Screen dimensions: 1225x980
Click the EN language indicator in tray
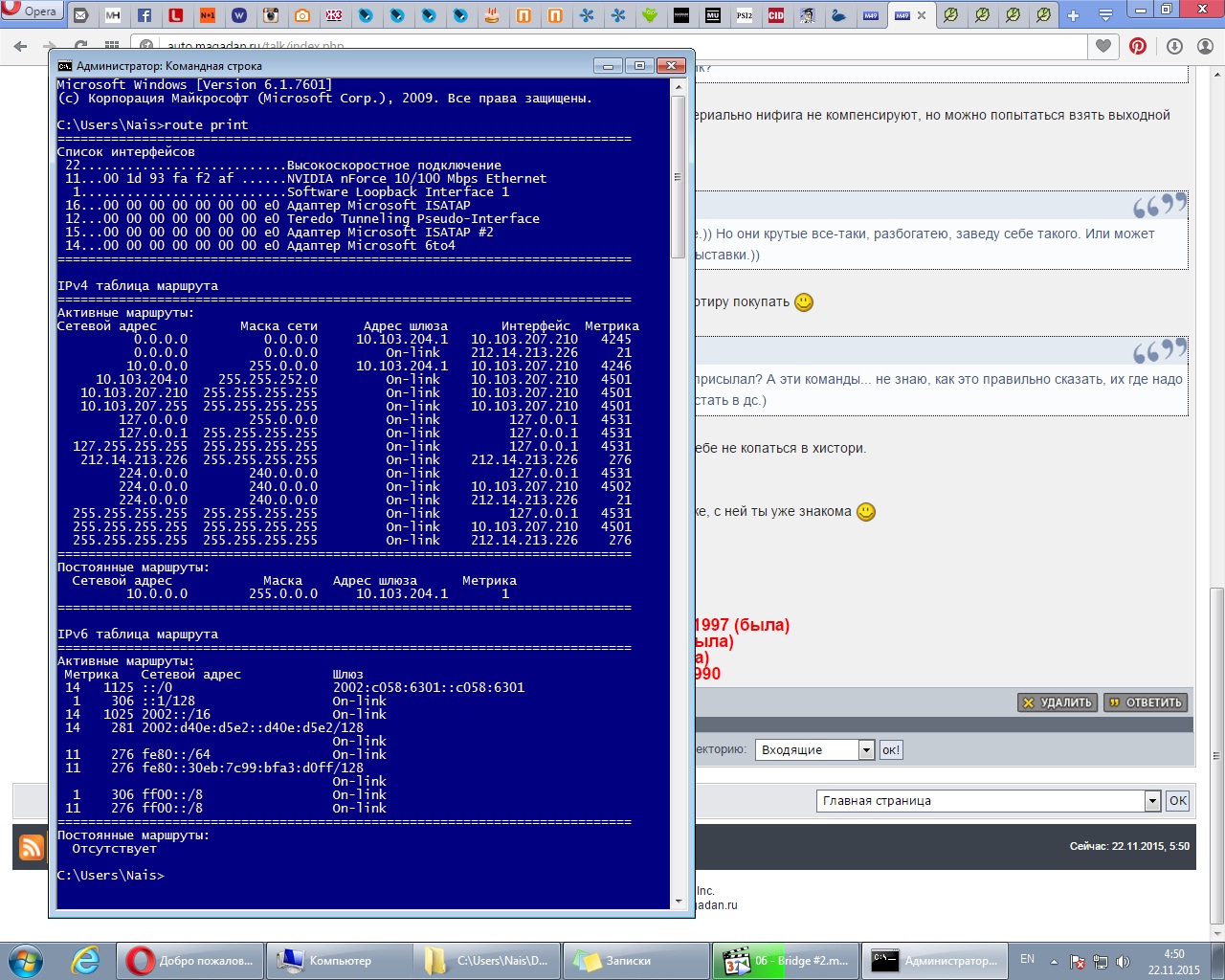[1027, 959]
